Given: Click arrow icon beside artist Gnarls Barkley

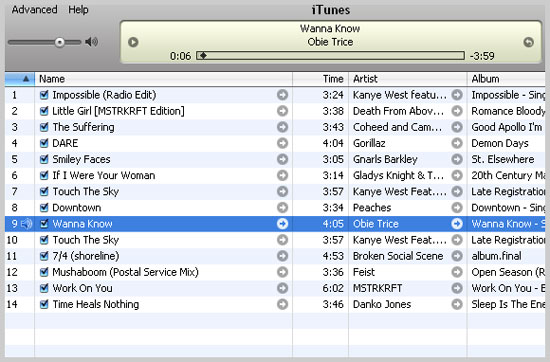Looking at the screenshot, I should tap(457, 159).
